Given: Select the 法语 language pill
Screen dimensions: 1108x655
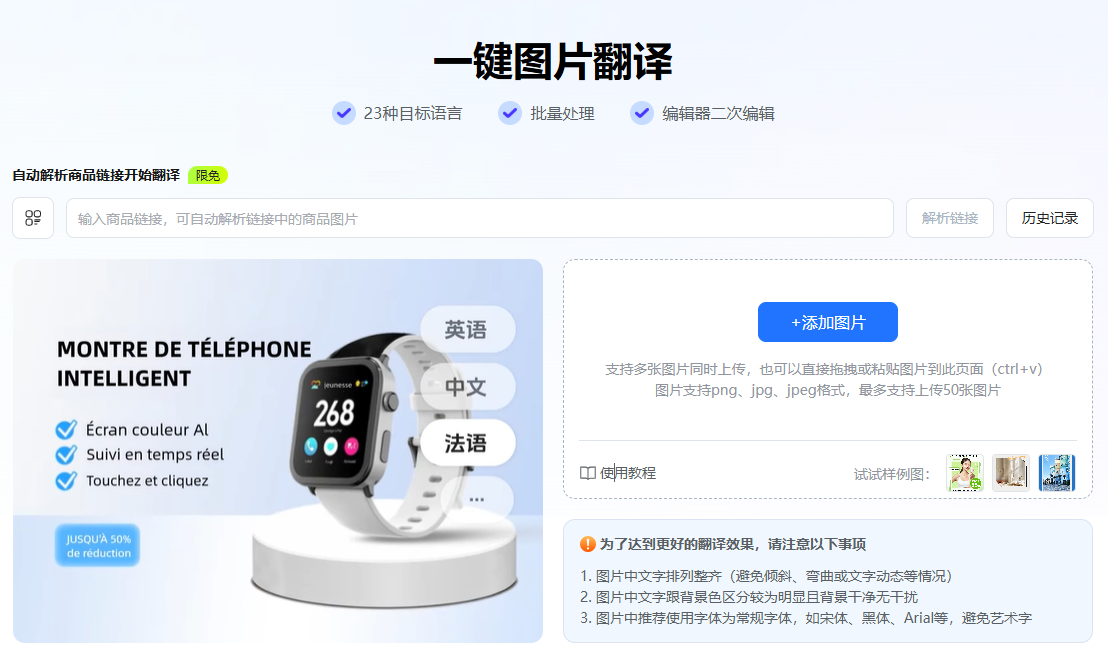Looking at the screenshot, I should [x=467, y=443].
